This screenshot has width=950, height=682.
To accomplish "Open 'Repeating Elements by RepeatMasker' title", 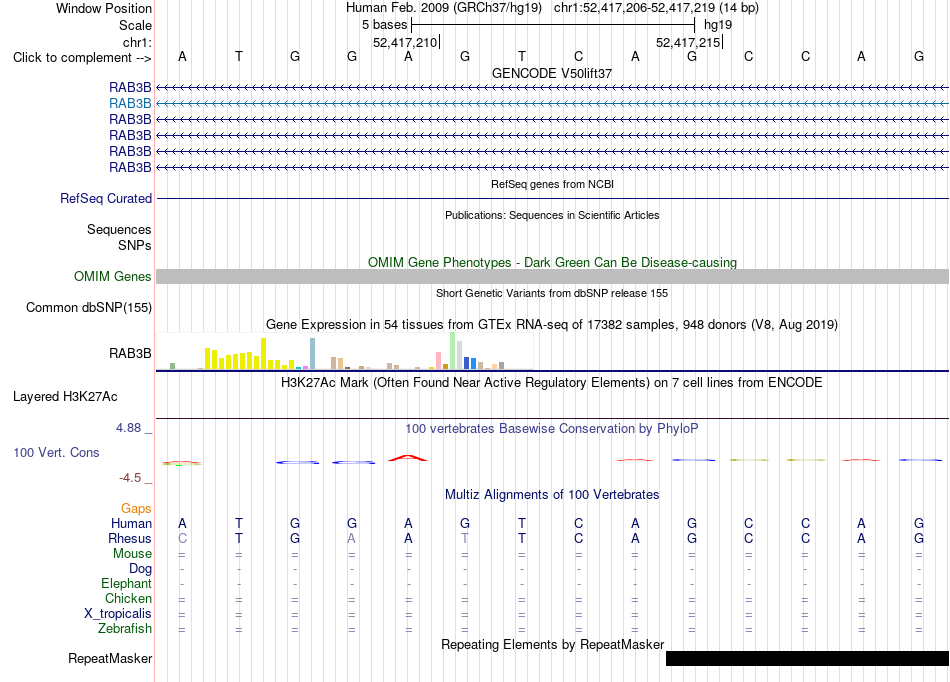I will [x=552, y=644].
